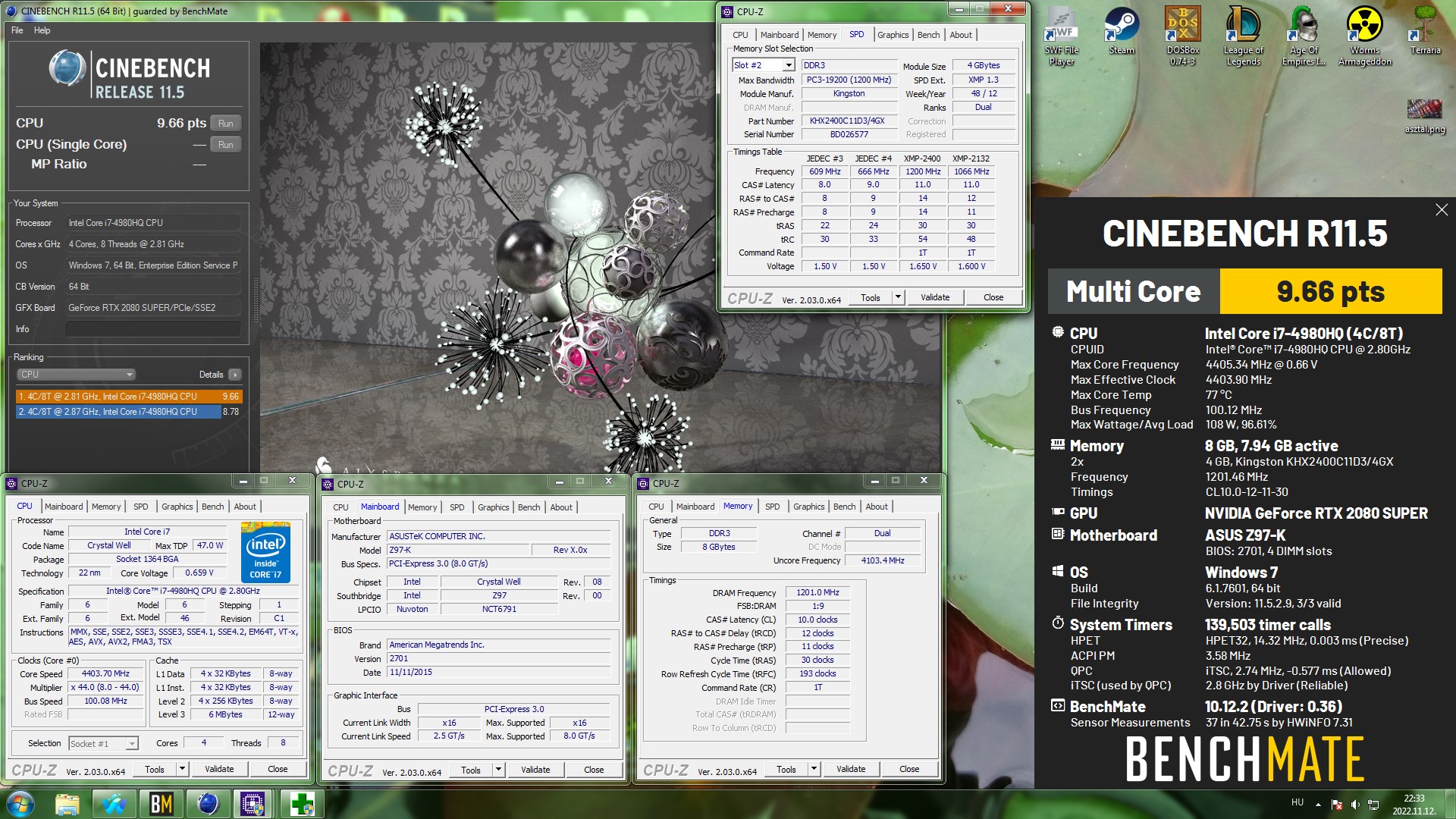Click the green cross taskbar icon

302,804
